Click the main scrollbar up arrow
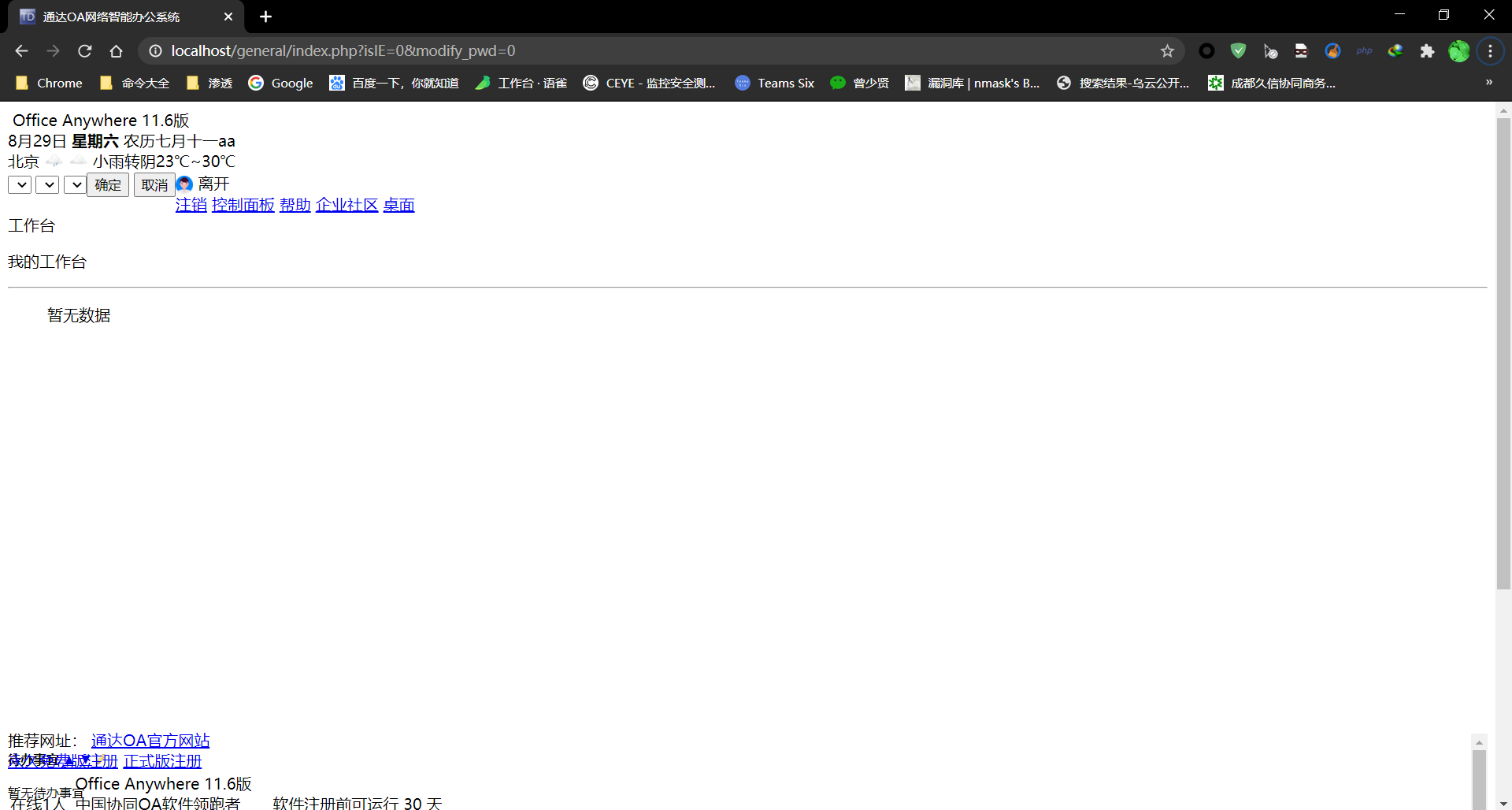Image resolution: width=1512 pixels, height=810 pixels. (1503, 110)
